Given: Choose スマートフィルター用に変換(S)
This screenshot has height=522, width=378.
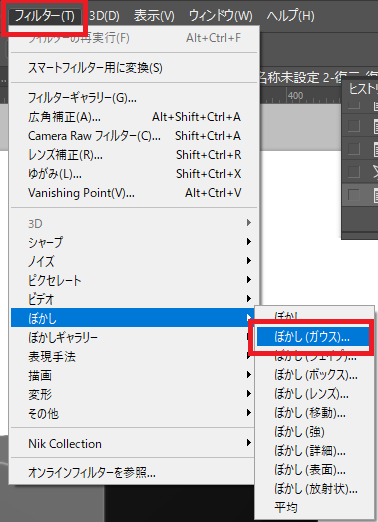Looking at the screenshot, I should [x=134, y=68].
